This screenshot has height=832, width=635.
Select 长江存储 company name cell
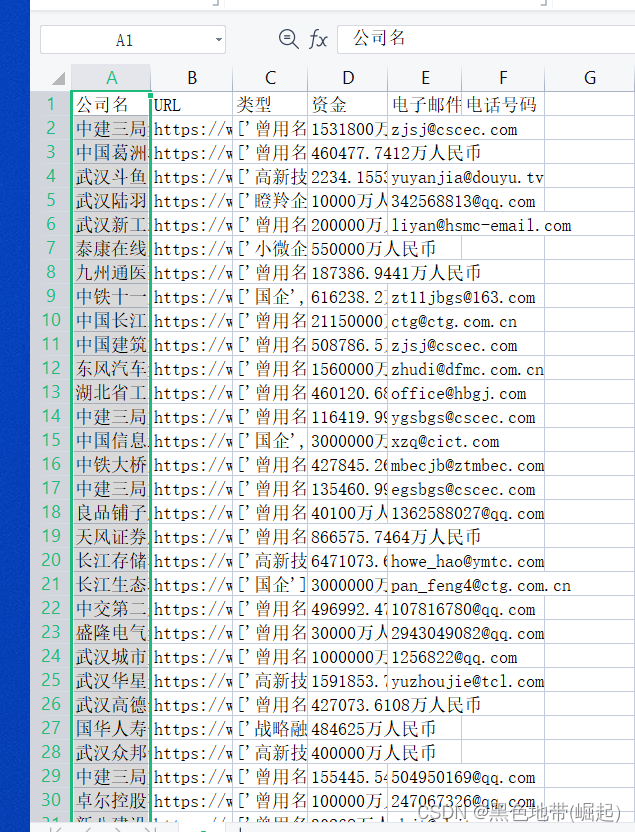point(111,560)
